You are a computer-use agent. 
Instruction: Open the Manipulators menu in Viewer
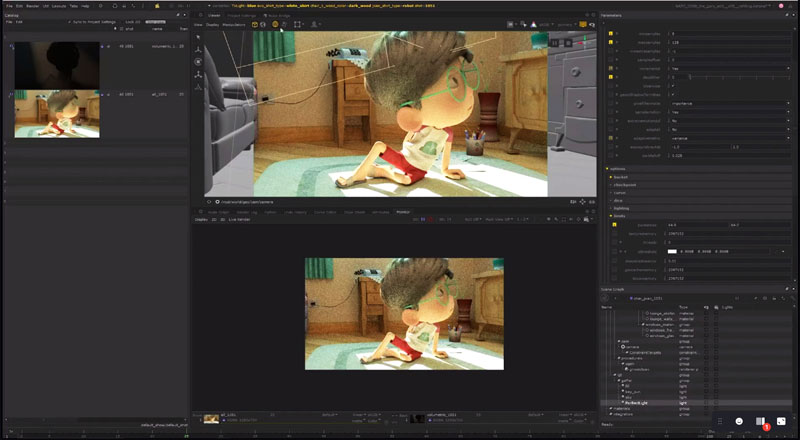point(234,25)
